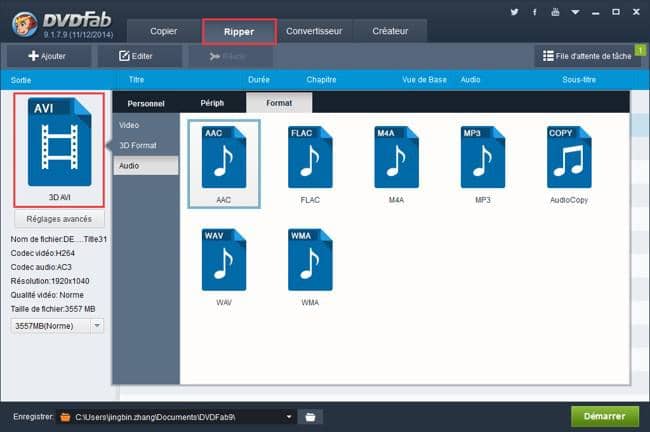The height and width of the screenshot is (432, 650).
Task: Click the orange save-location icon
Action: 65,417
